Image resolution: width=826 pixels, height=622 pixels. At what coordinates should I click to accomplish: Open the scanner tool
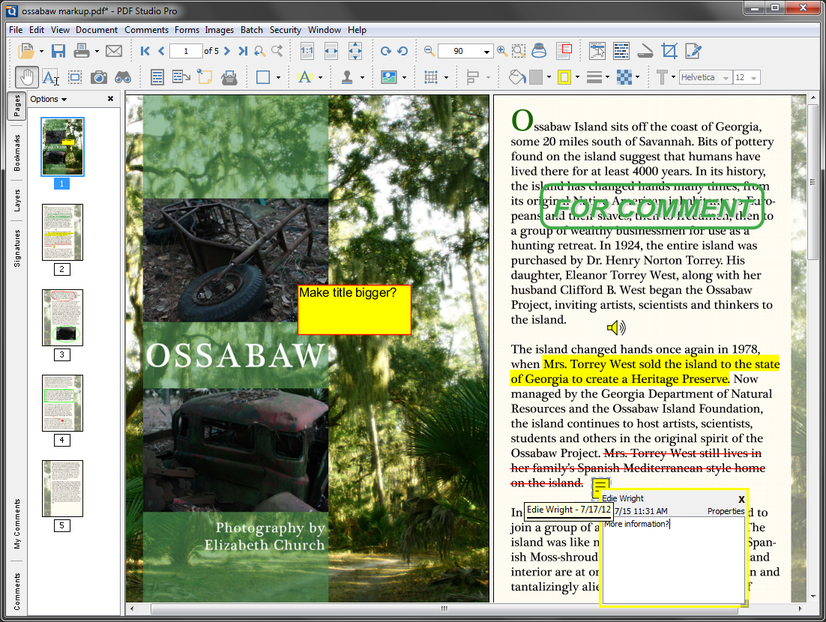pyautogui.click(x=645, y=51)
